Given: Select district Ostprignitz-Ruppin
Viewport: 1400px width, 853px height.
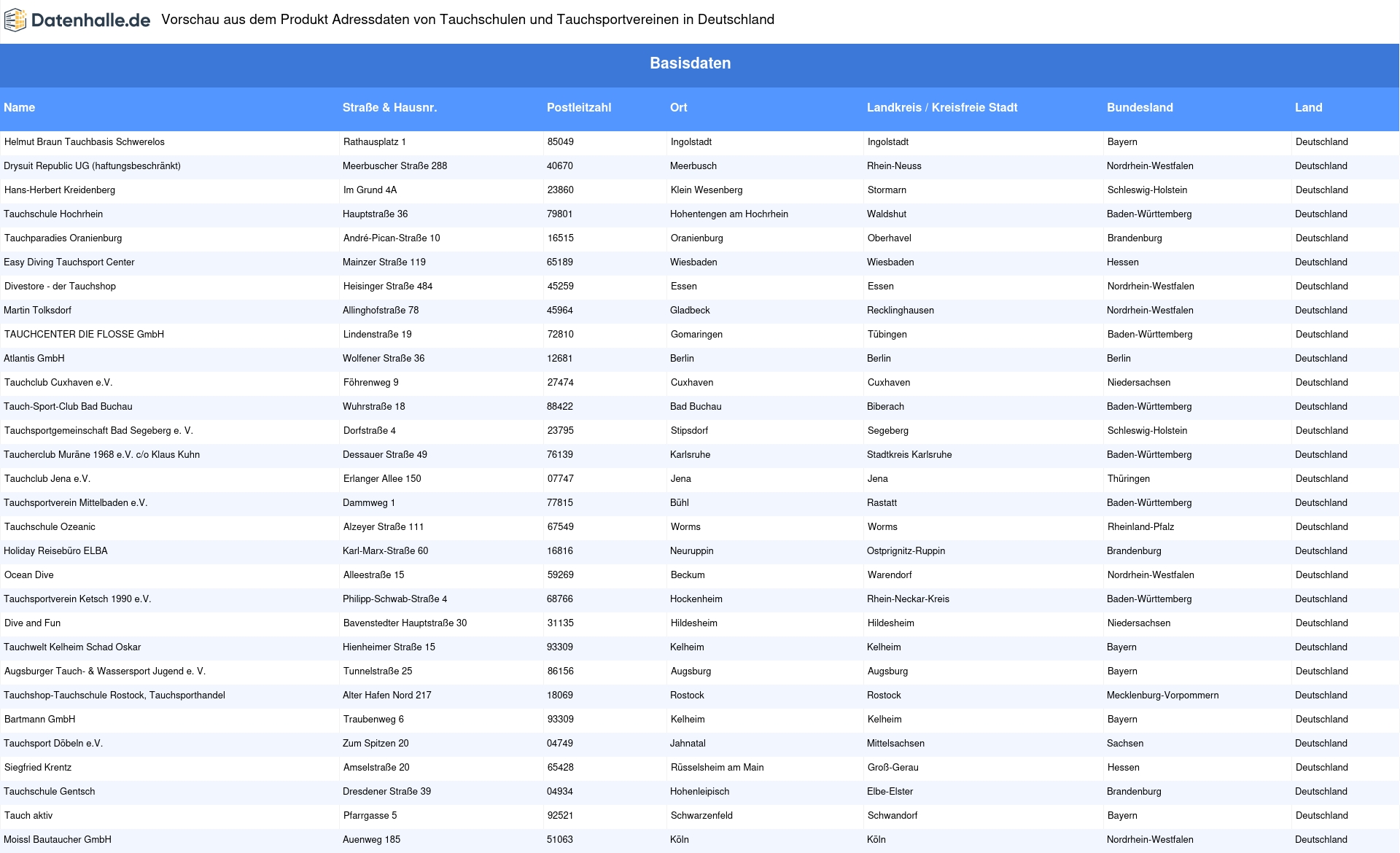Looking at the screenshot, I should coord(906,551).
